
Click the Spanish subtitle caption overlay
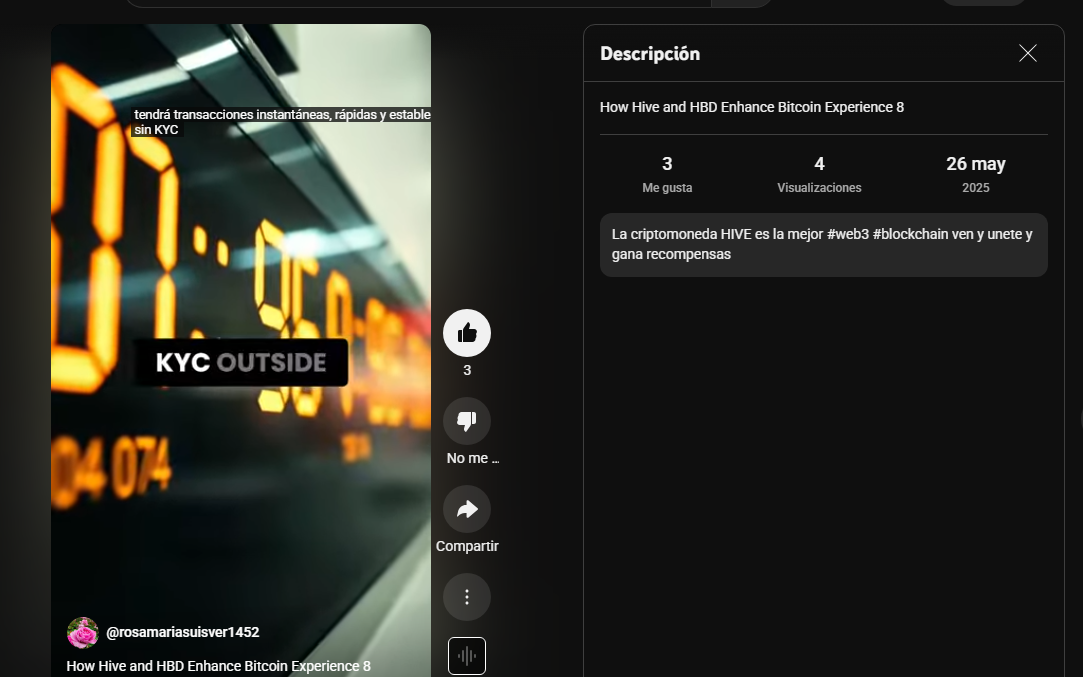[x=282, y=122]
